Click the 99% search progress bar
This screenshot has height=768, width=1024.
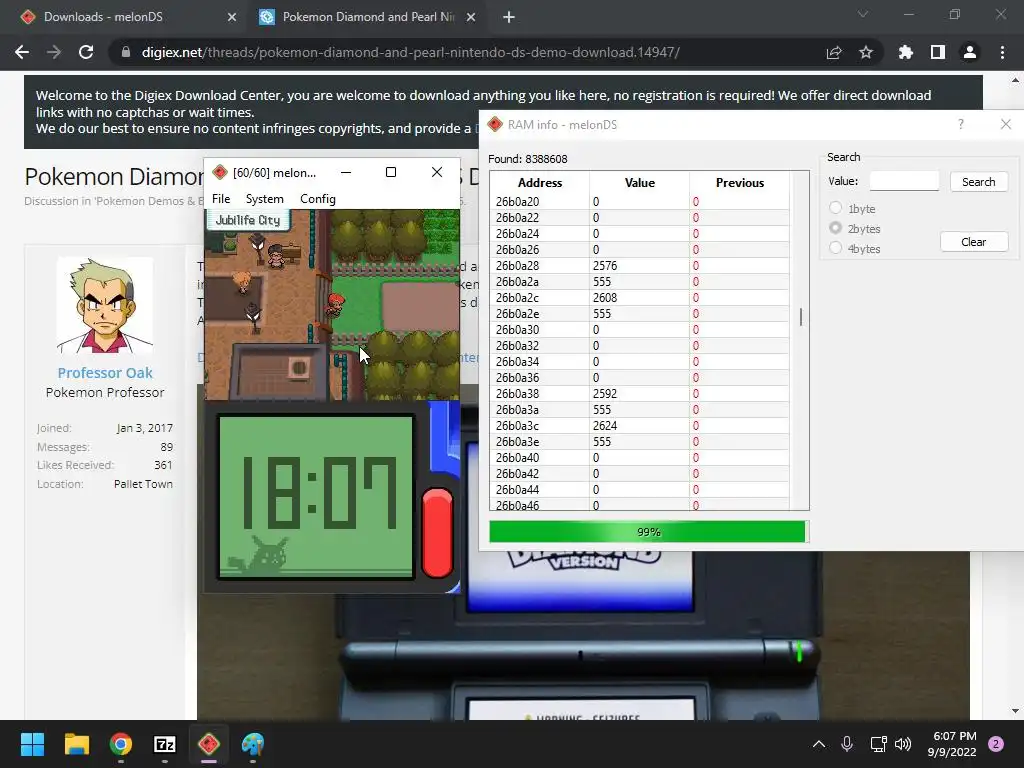[647, 532]
